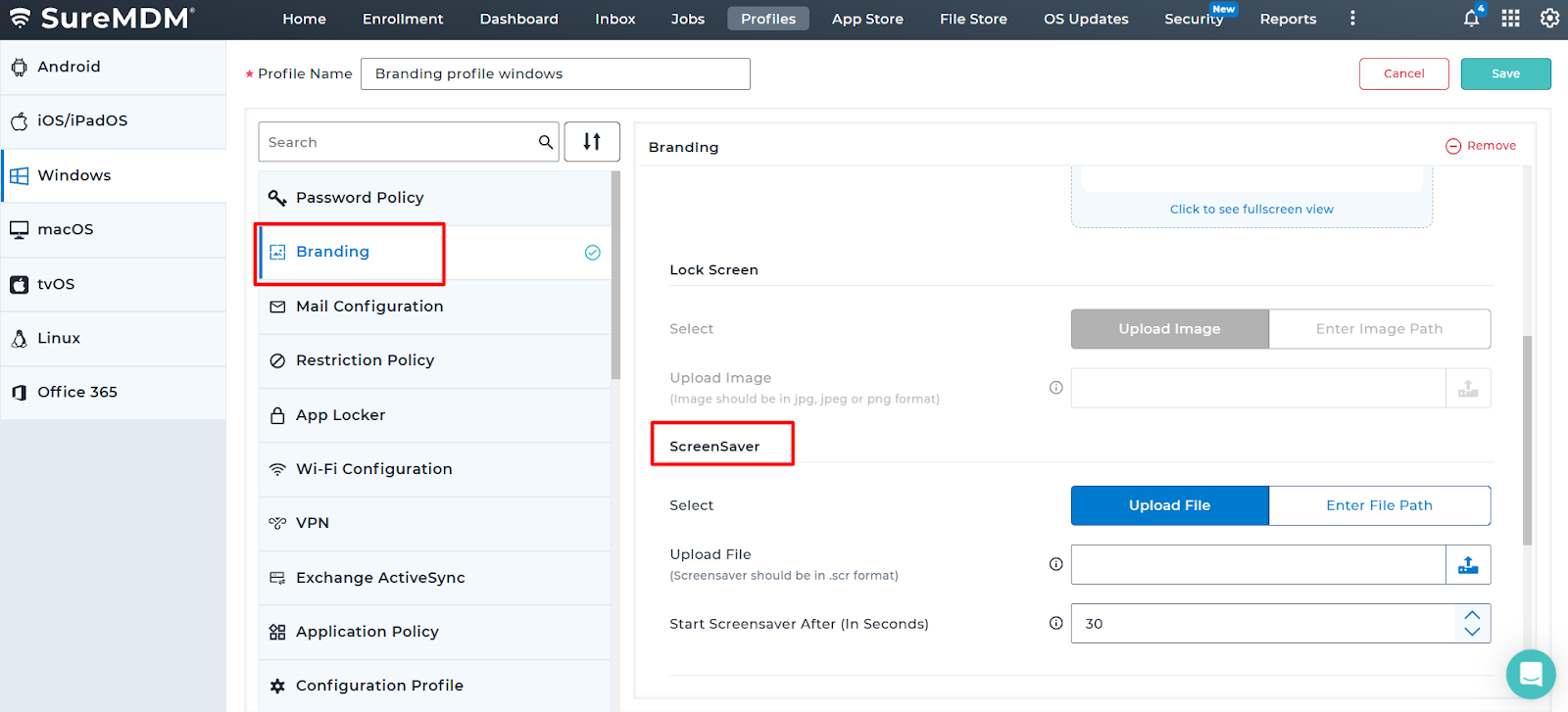Open the Windows platform tab
The width and height of the screenshot is (1568, 712).
click(x=74, y=175)
